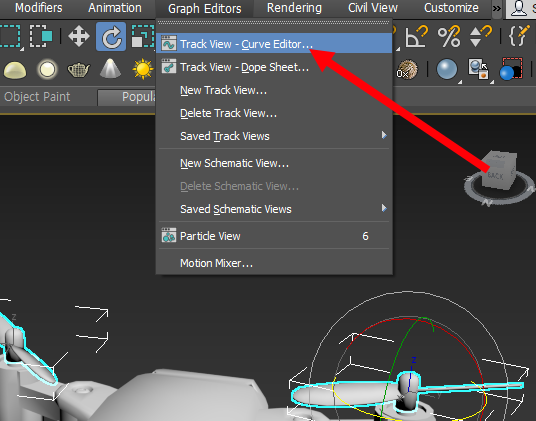Click the Curve Editor menu item icon

point(169,44)
